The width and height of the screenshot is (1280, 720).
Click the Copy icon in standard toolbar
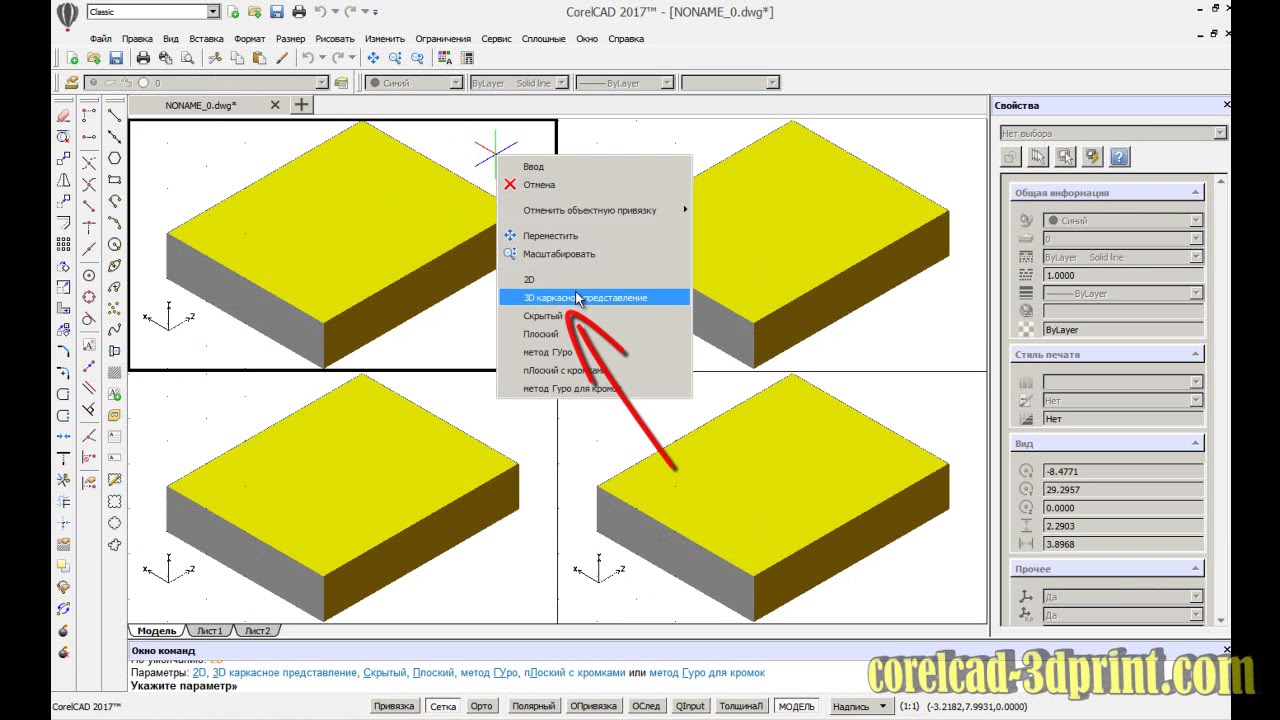237,58
